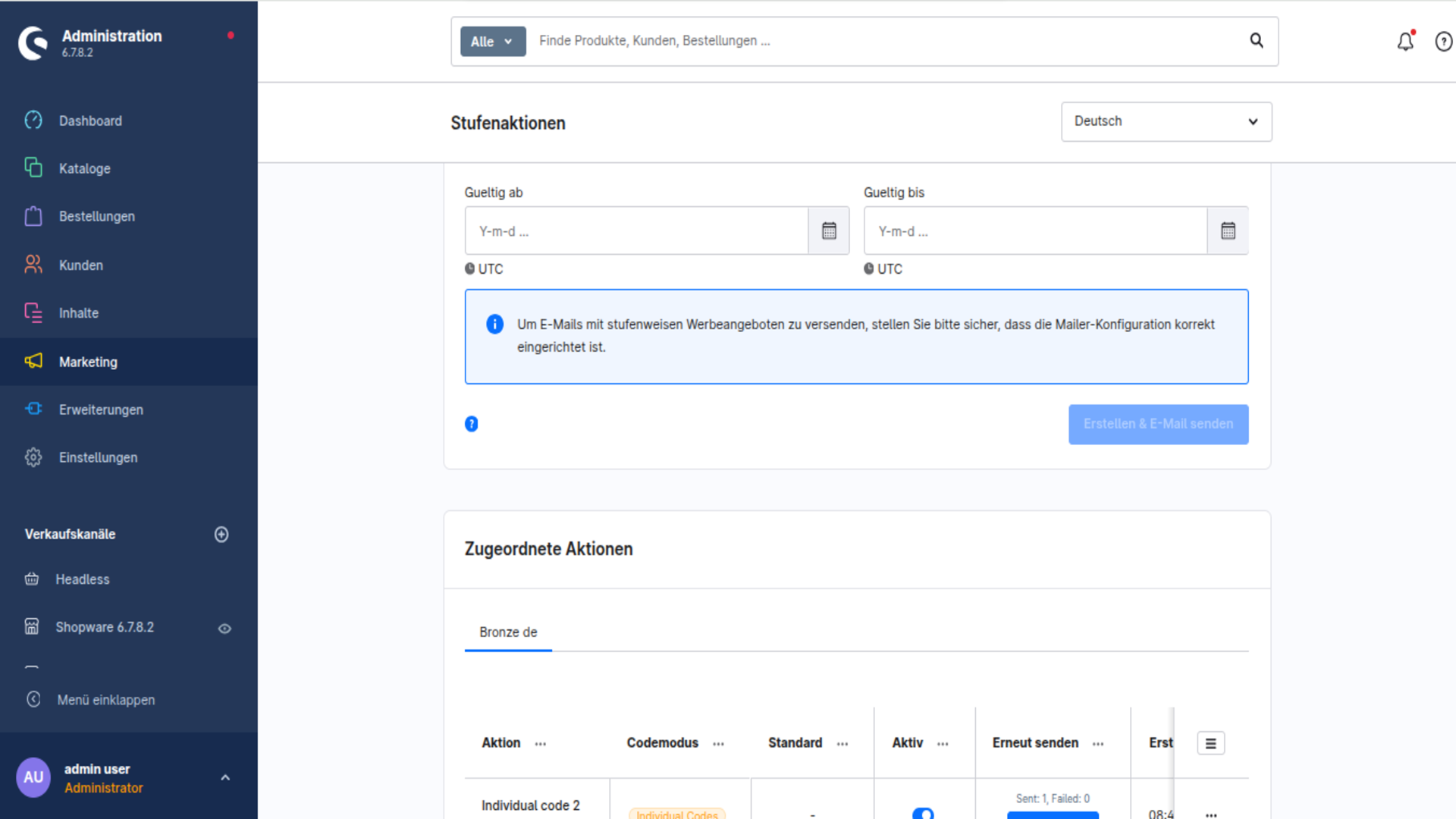This screenshot has height=819, width=1456.
Task: Open the notifications bell
Action: [x=1406, y=41]
